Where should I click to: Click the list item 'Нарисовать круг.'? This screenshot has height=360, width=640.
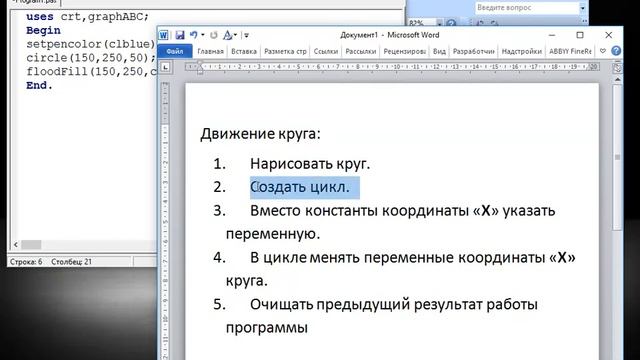[310, 164]
